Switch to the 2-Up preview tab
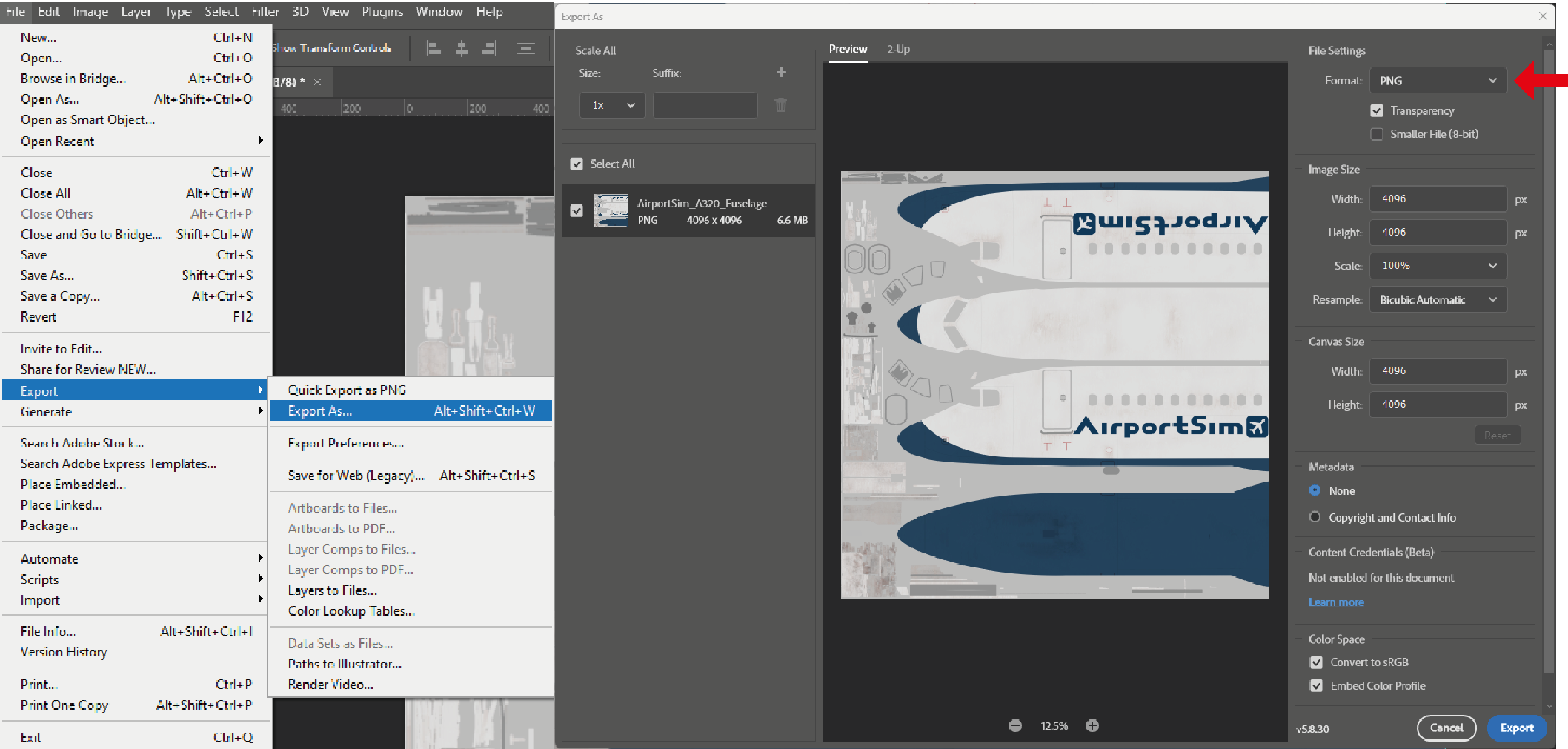 [x=898, y=49]
